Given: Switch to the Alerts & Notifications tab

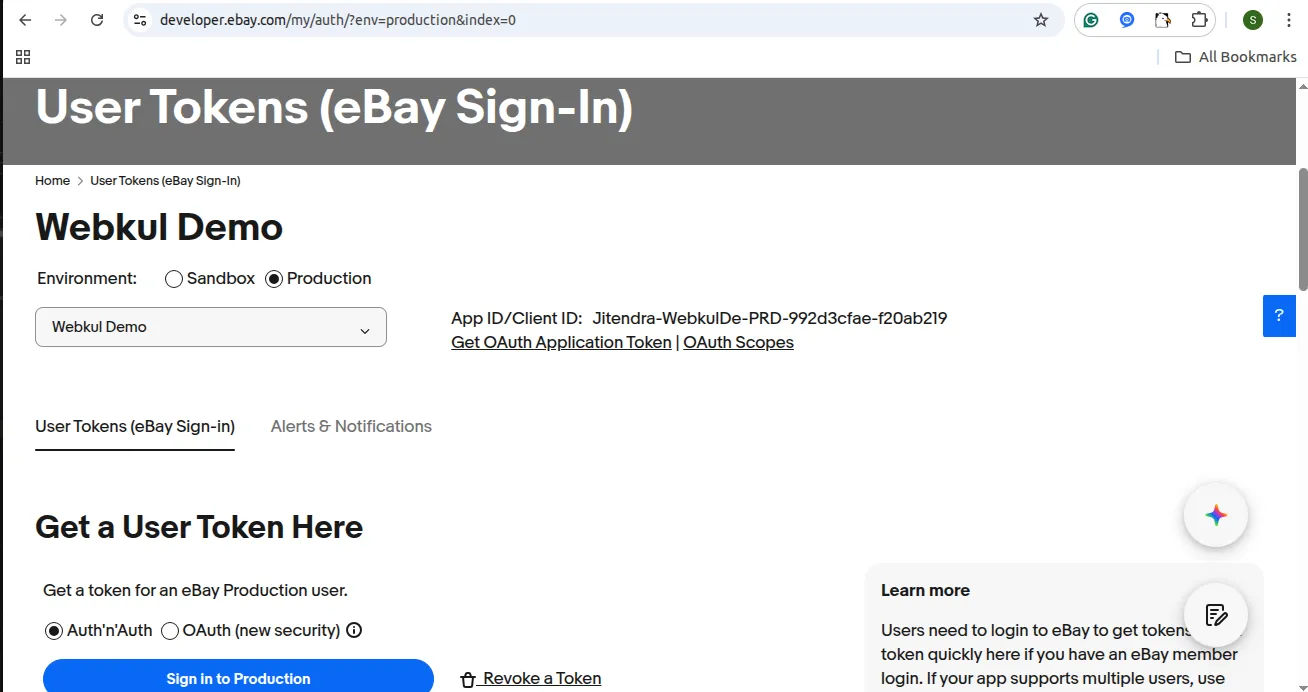Looking at the screenshot, I should point(351,426).
